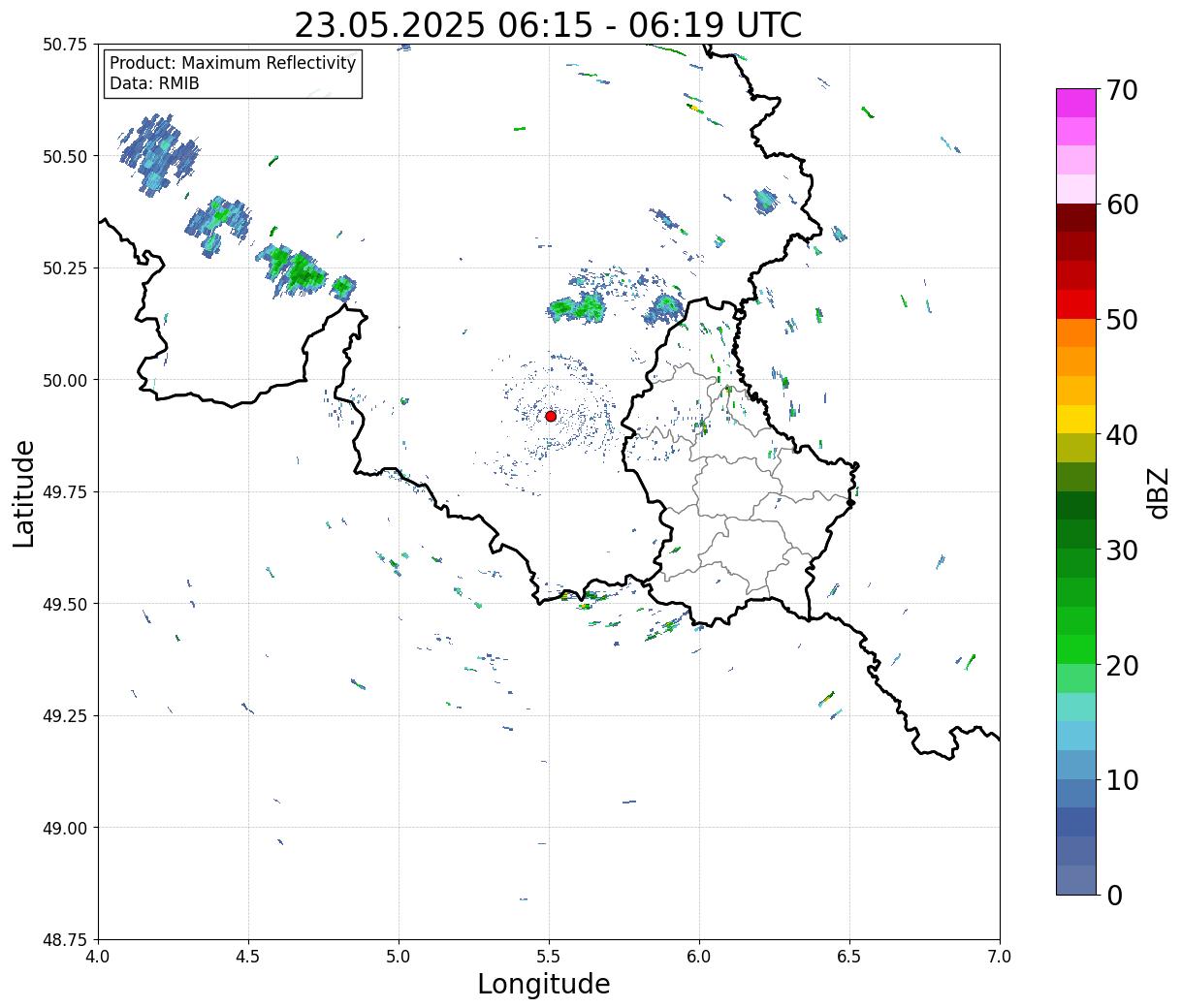Click the 50.00 latitude tick label
Screen dimensions: 1182x1008
click(65, 380)
